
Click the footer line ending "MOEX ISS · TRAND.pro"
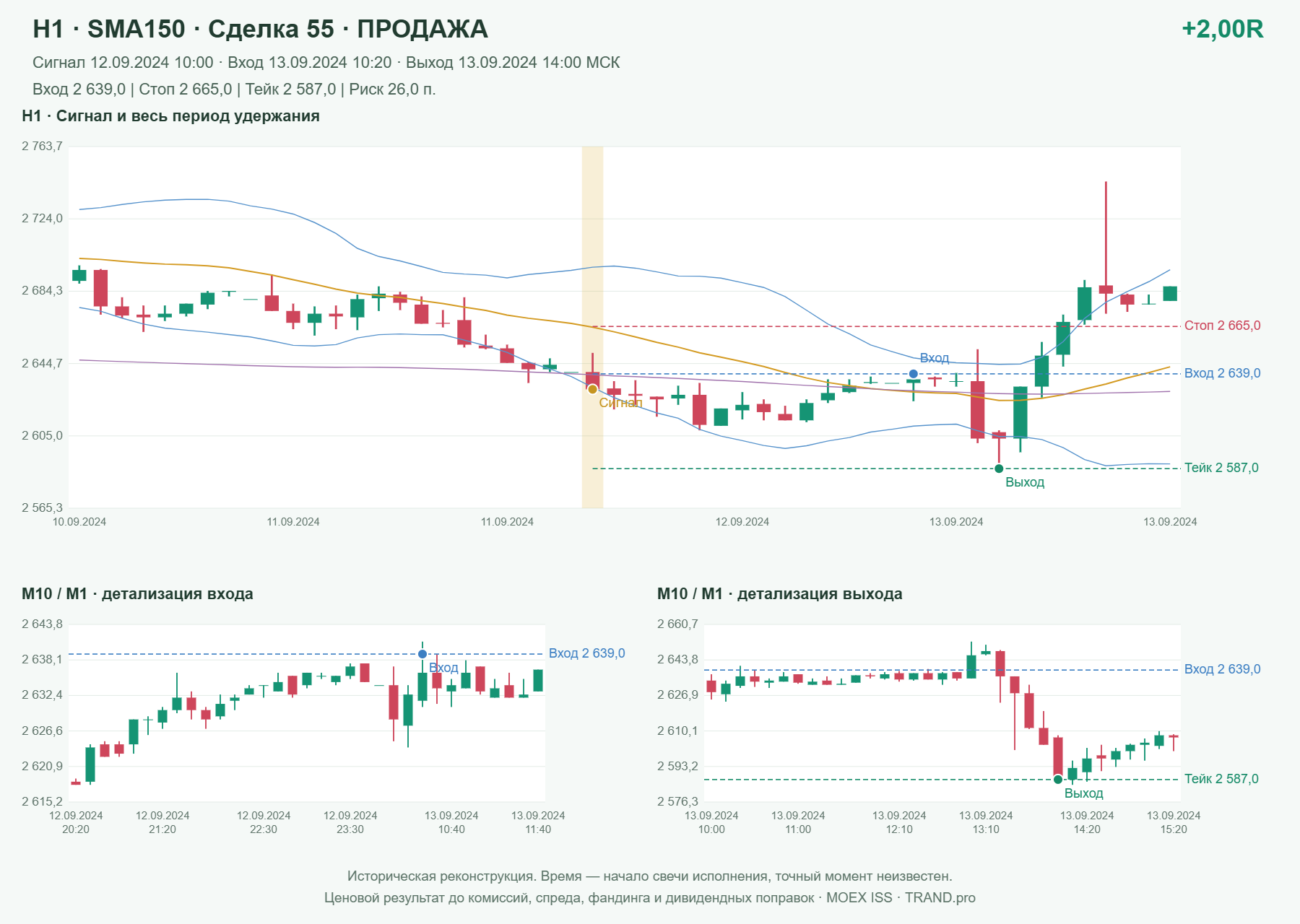(650, 898)
